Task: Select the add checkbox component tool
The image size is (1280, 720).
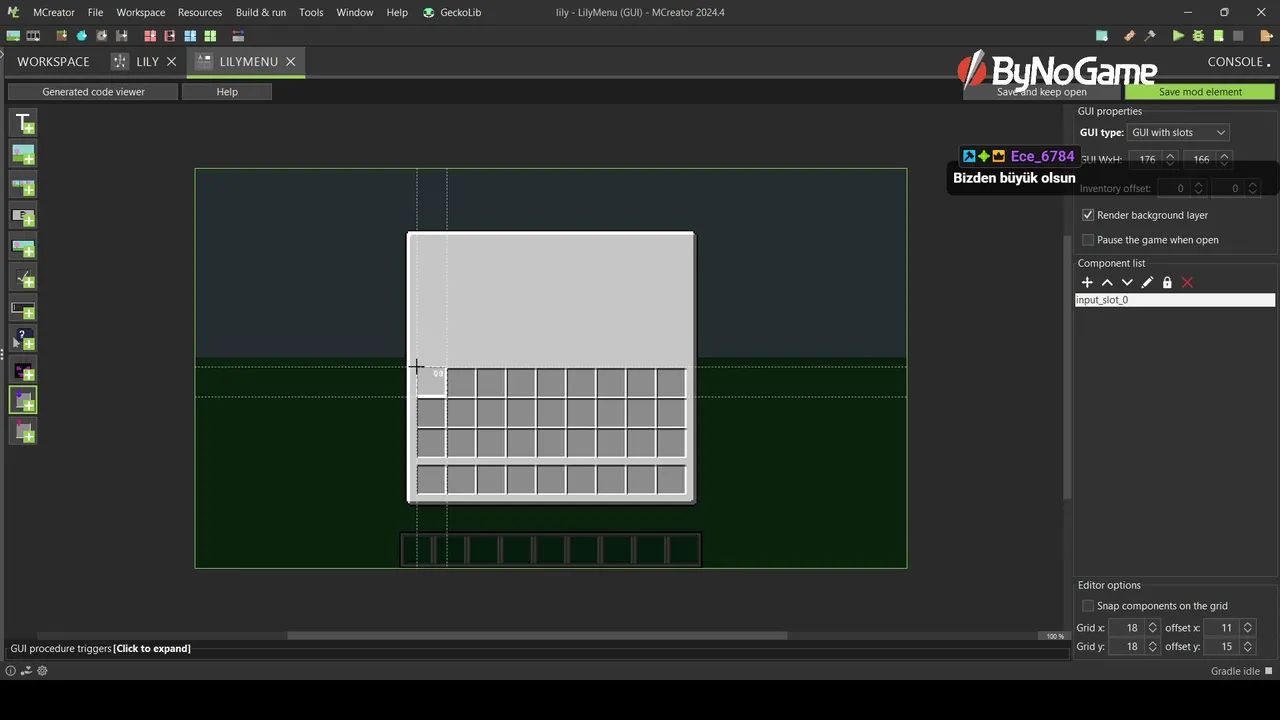Action: click(23, 278)
